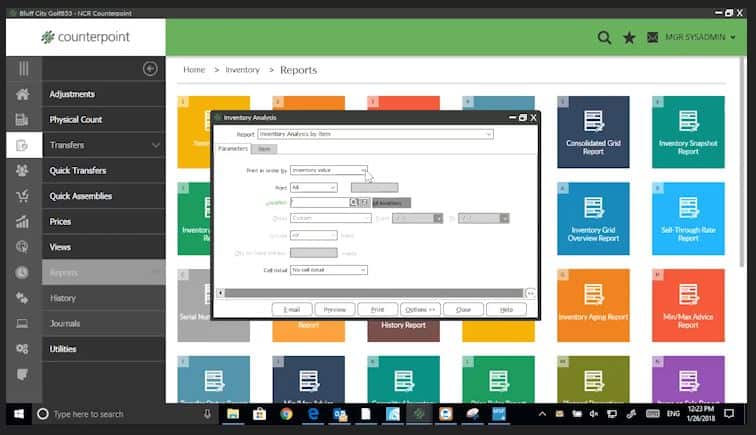Click the left arrow of dialog scrollbar
756x435 pixels.
tap(220, 293)
